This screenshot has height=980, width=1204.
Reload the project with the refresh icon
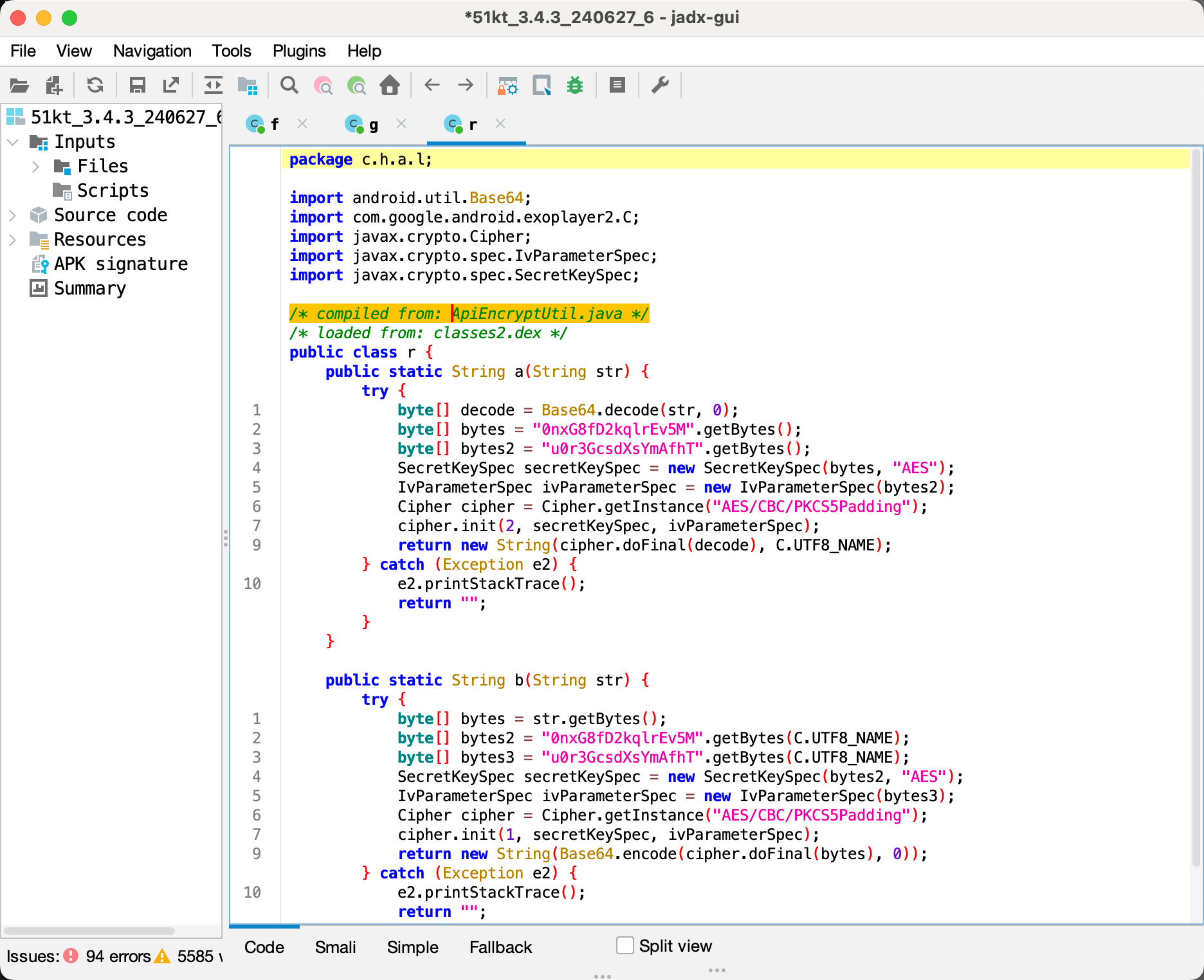[x=95, y=85]
